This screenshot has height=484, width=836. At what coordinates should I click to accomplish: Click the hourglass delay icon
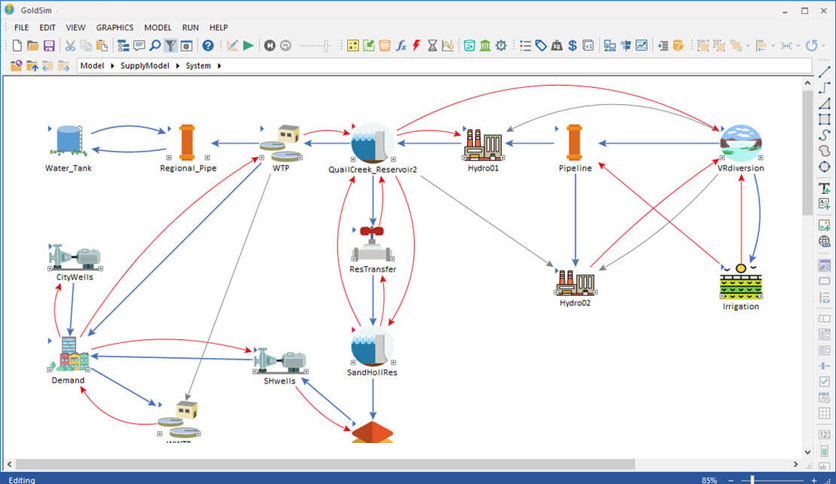432,46
